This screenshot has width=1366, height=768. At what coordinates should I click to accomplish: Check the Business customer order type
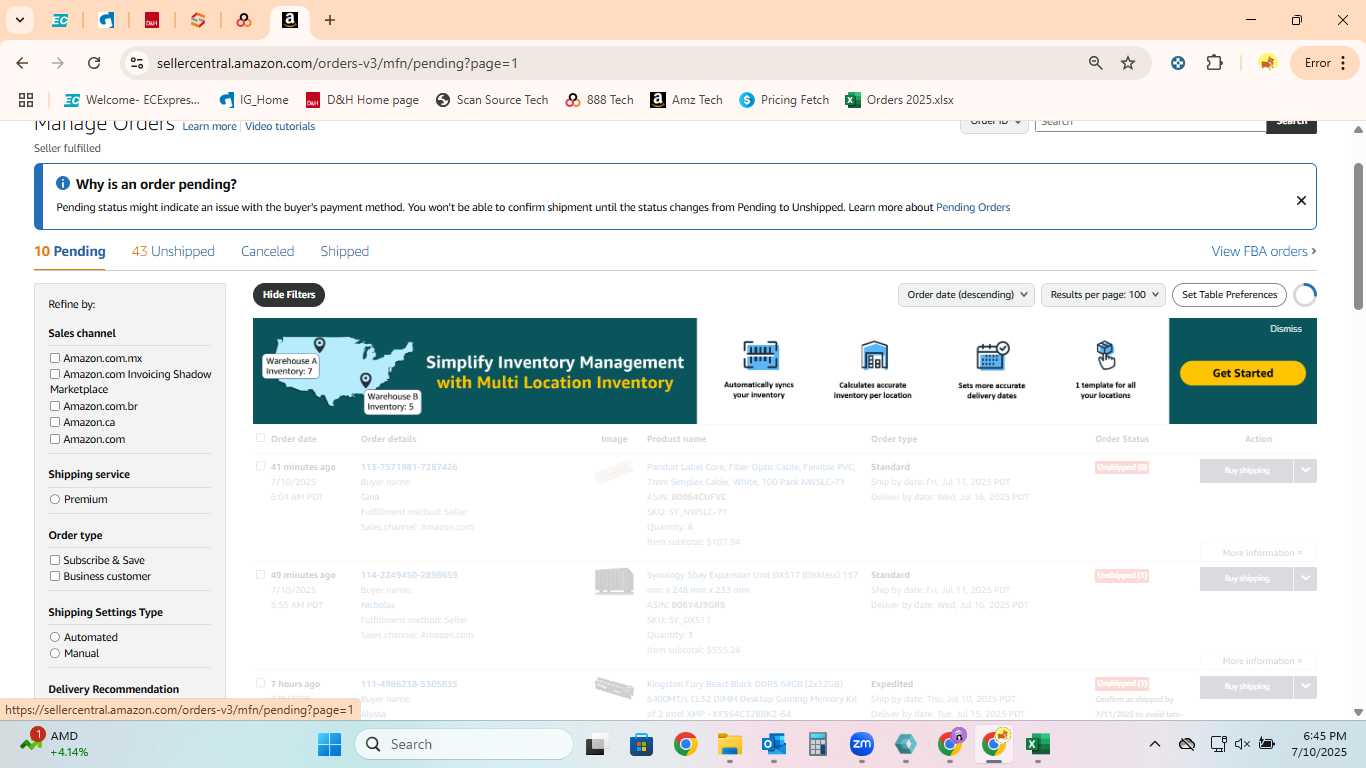(55, 576)
